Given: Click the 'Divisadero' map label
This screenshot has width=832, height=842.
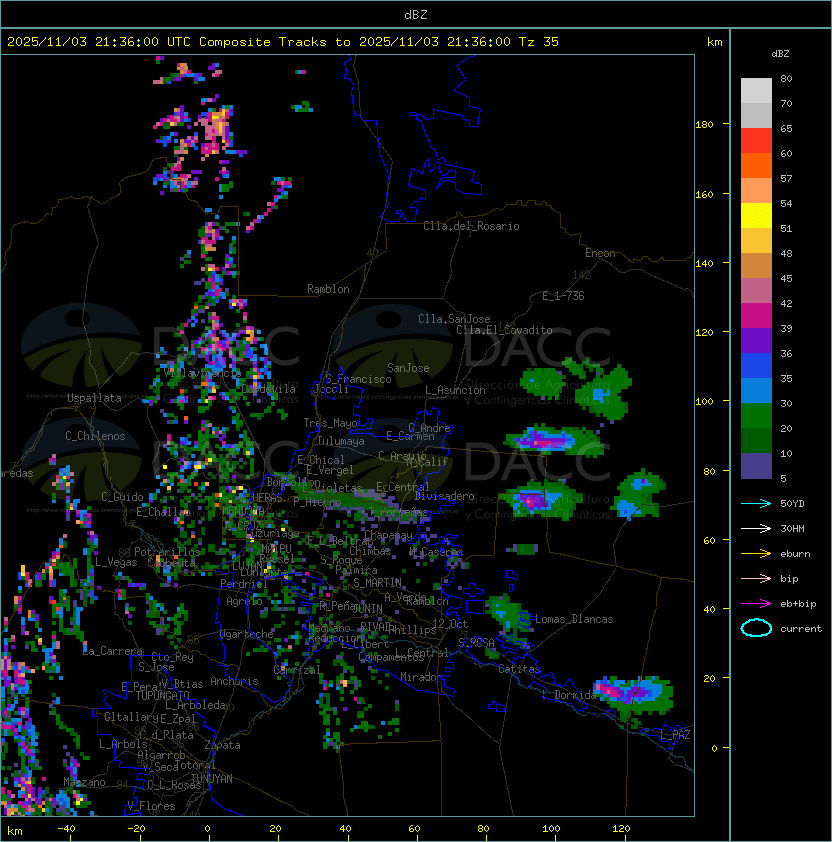Looking at the screenshot, I should (x=444, y=496).
